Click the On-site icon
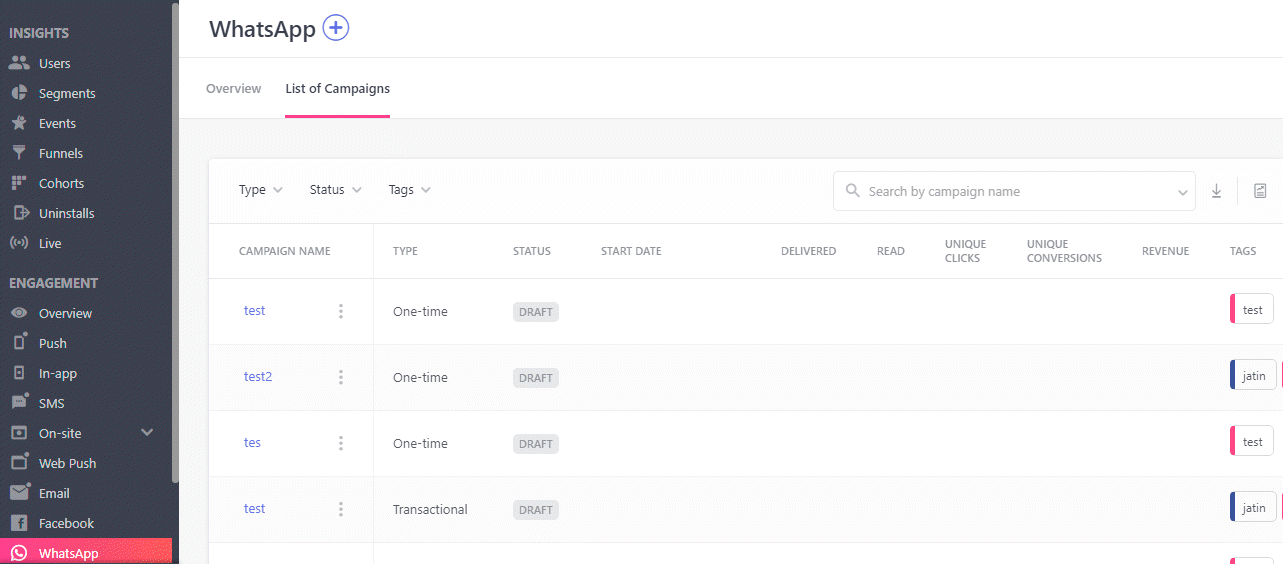The width and height of the screenshot is (1283, 564). (19, 433)
